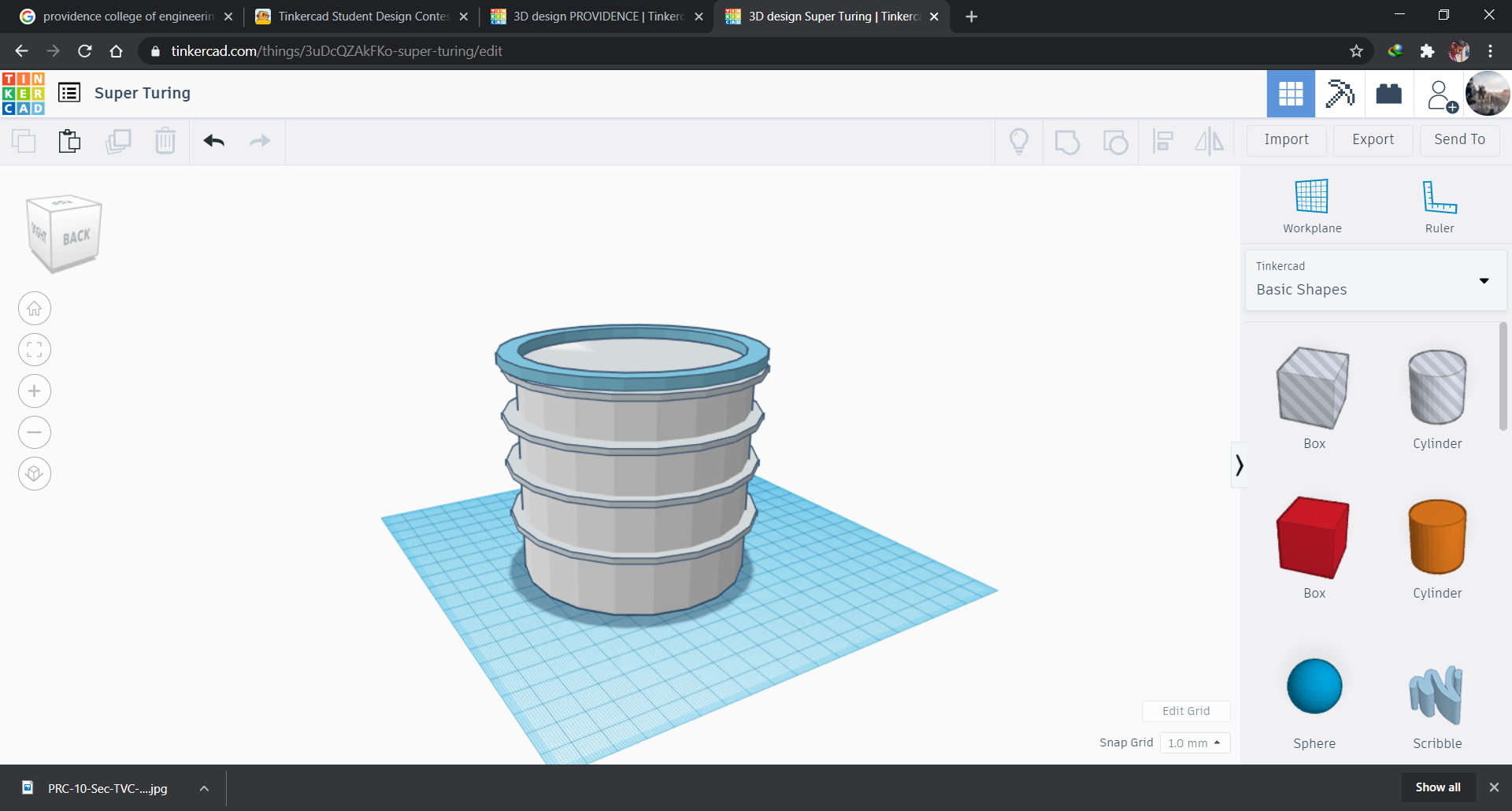1512x811 pixels.
Task: Close the Tinkercad Student Design Contest tab
Action: click(463, 17)
